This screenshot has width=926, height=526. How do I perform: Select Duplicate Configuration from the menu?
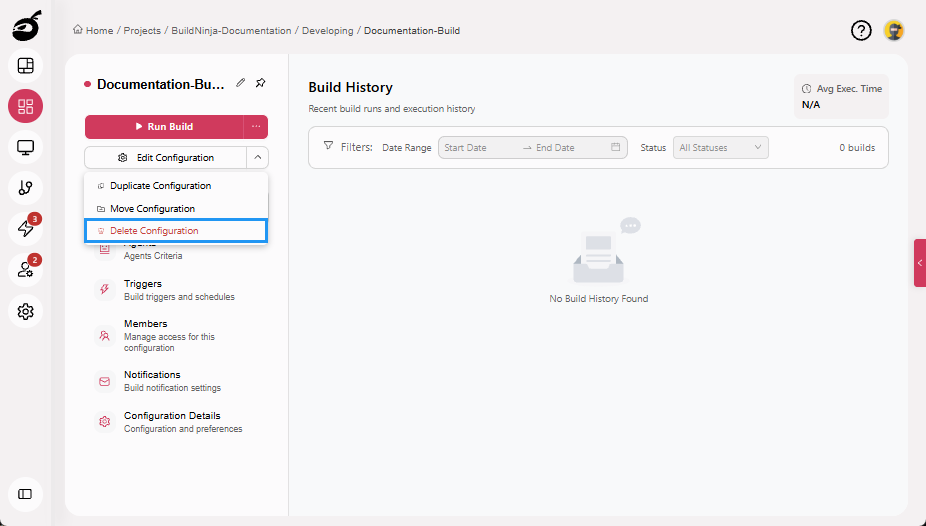(176, 185)
